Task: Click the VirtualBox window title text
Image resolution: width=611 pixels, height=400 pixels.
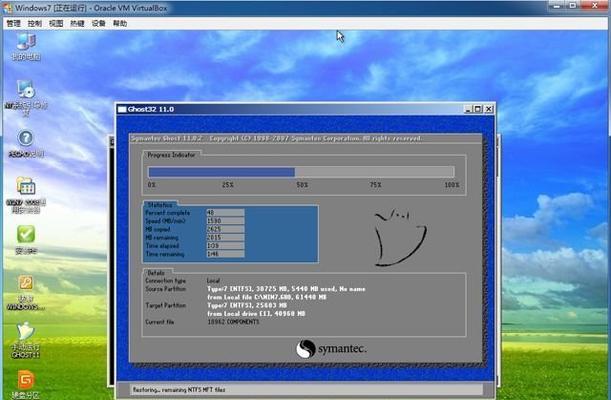Action: pyautogui.click(x=91, y=7)
